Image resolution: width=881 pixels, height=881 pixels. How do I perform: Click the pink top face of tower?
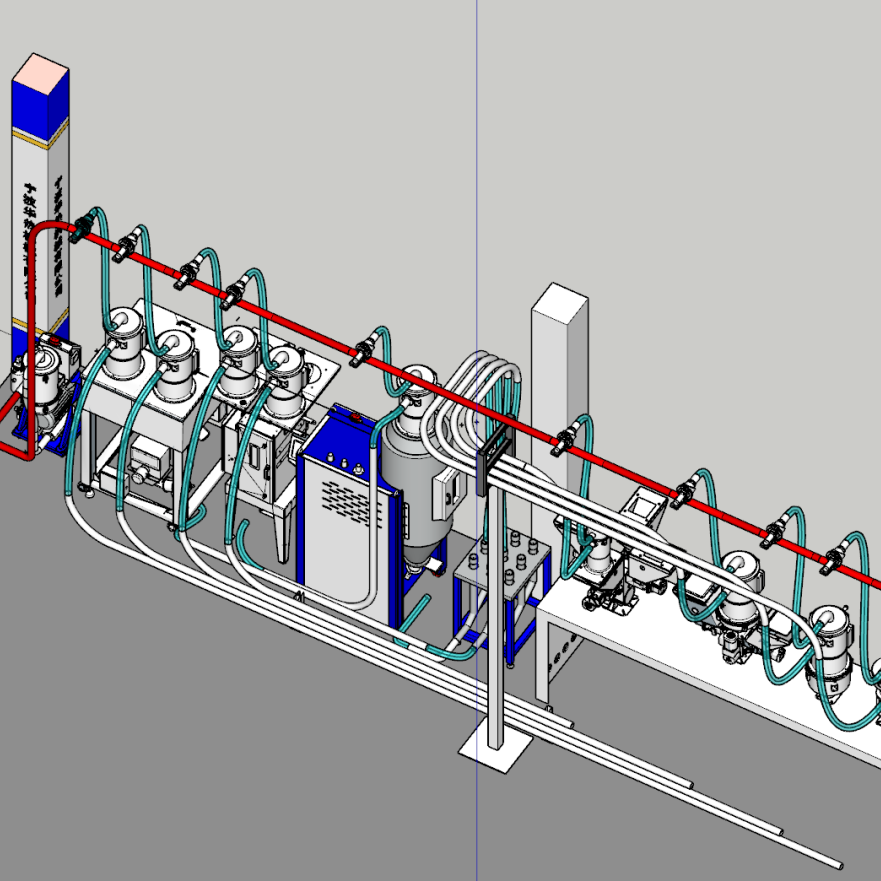(41, 71)
